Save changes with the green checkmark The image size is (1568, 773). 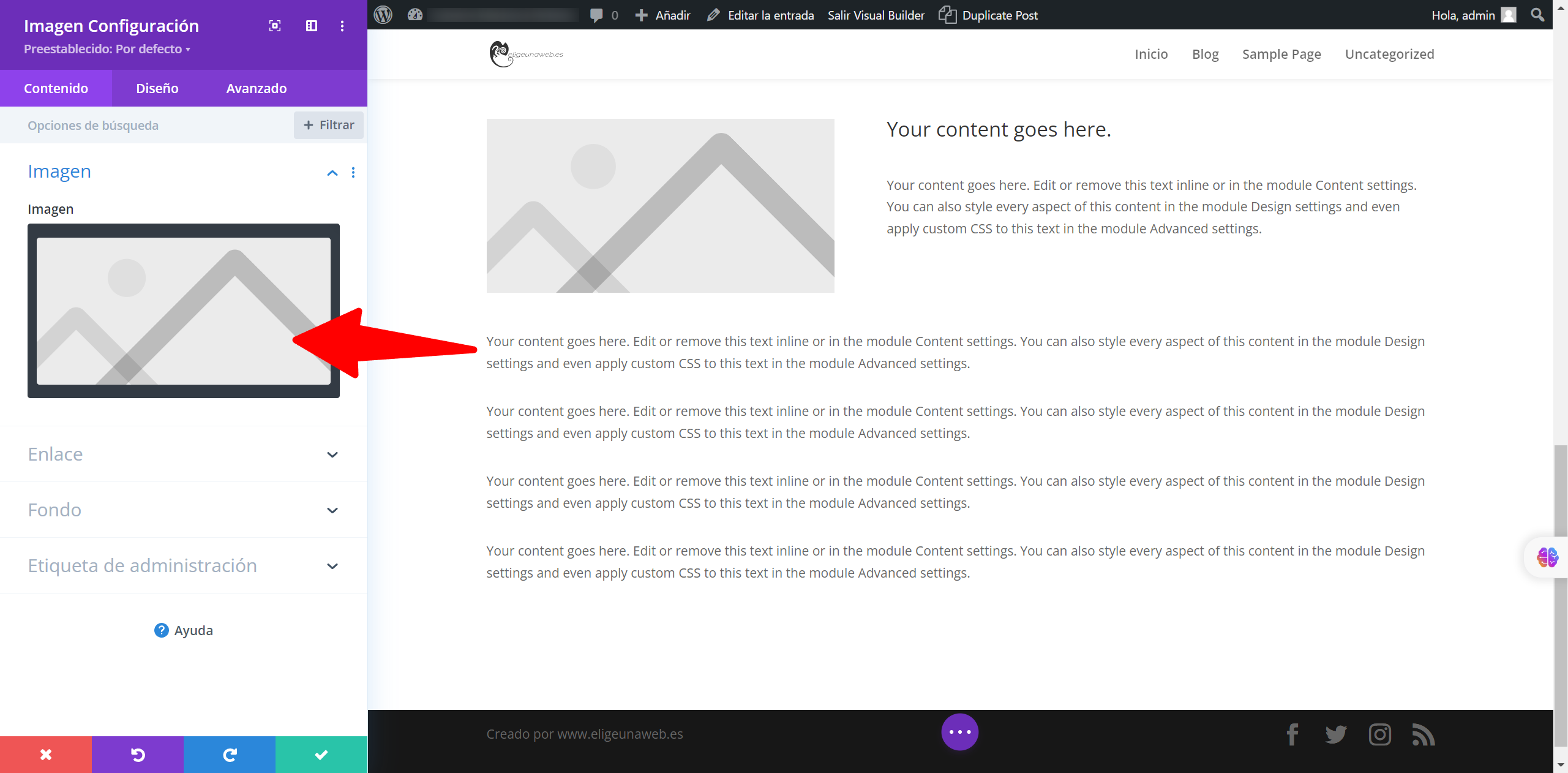tap(321, 755)
